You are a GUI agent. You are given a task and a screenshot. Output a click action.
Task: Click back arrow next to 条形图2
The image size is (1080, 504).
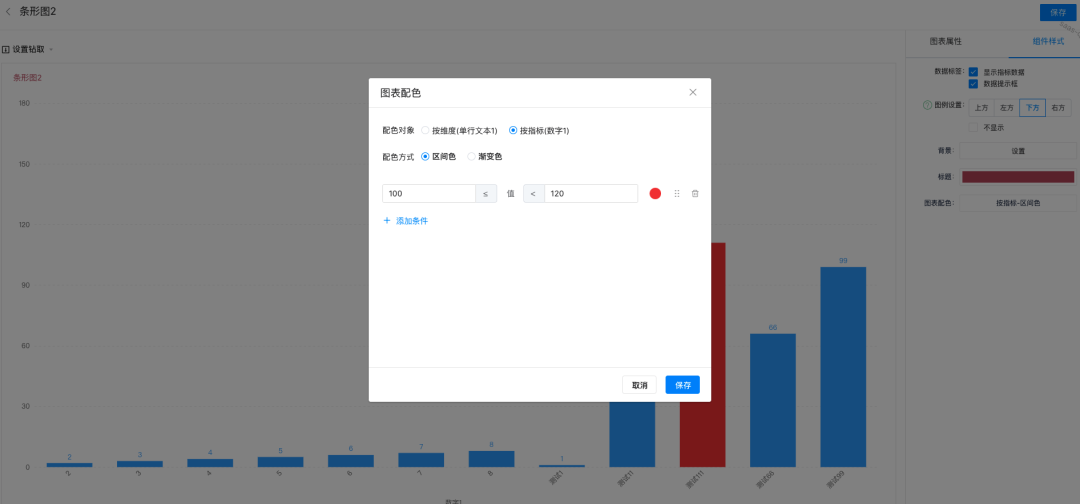point(8,12)
